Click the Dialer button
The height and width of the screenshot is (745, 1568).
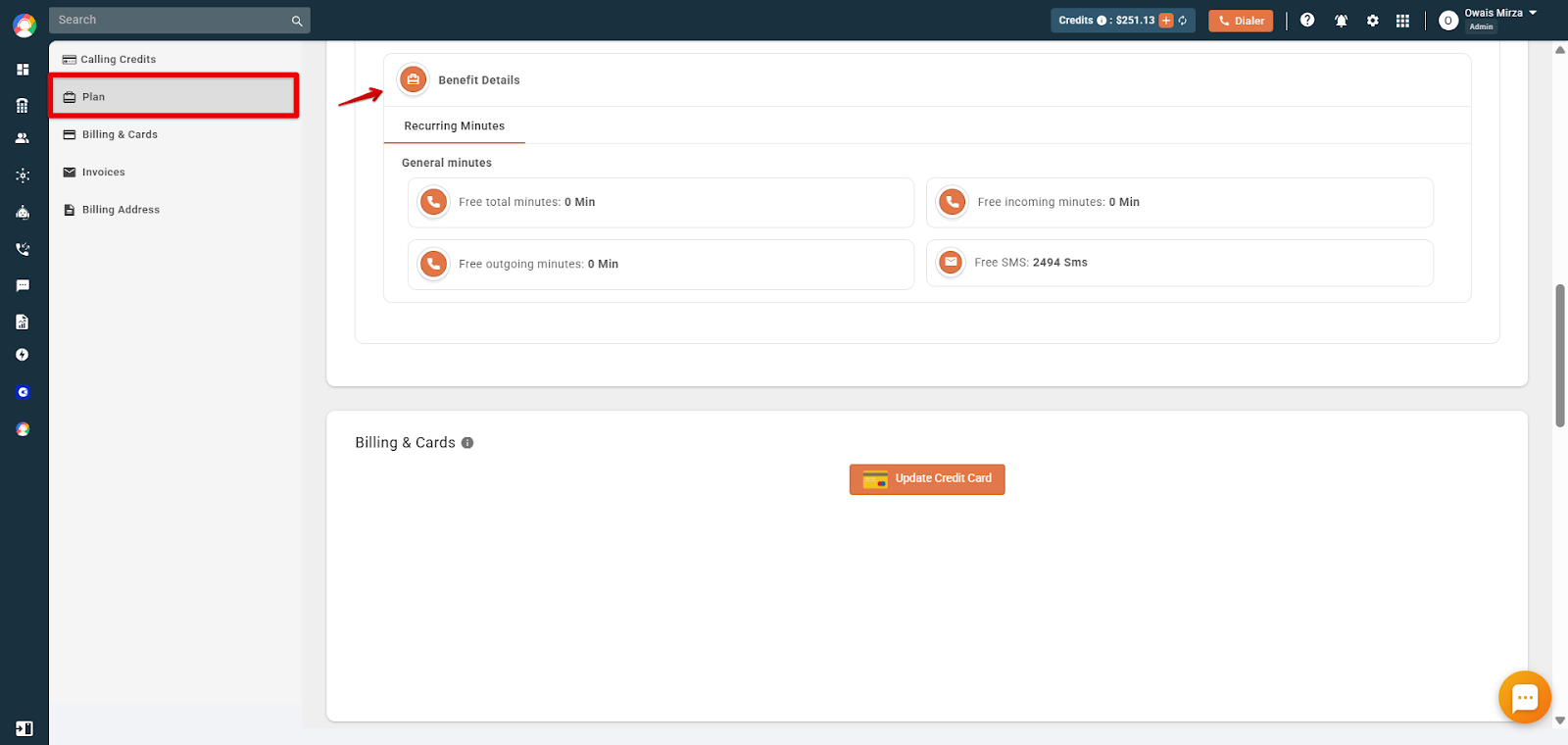[1241, 21]
